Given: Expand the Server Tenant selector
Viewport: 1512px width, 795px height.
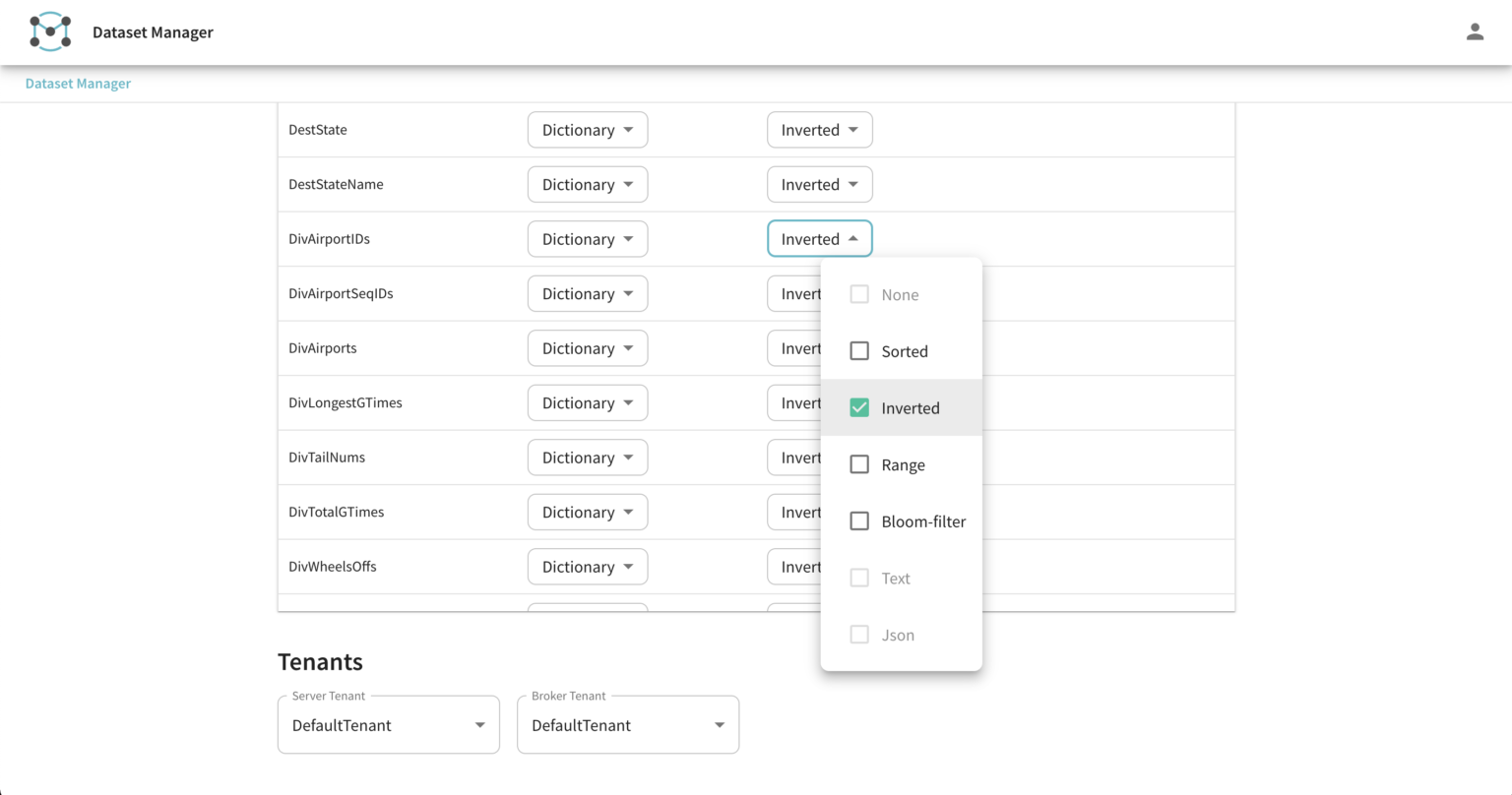Looking at the screenshot, I should click(x=388, y=724).
